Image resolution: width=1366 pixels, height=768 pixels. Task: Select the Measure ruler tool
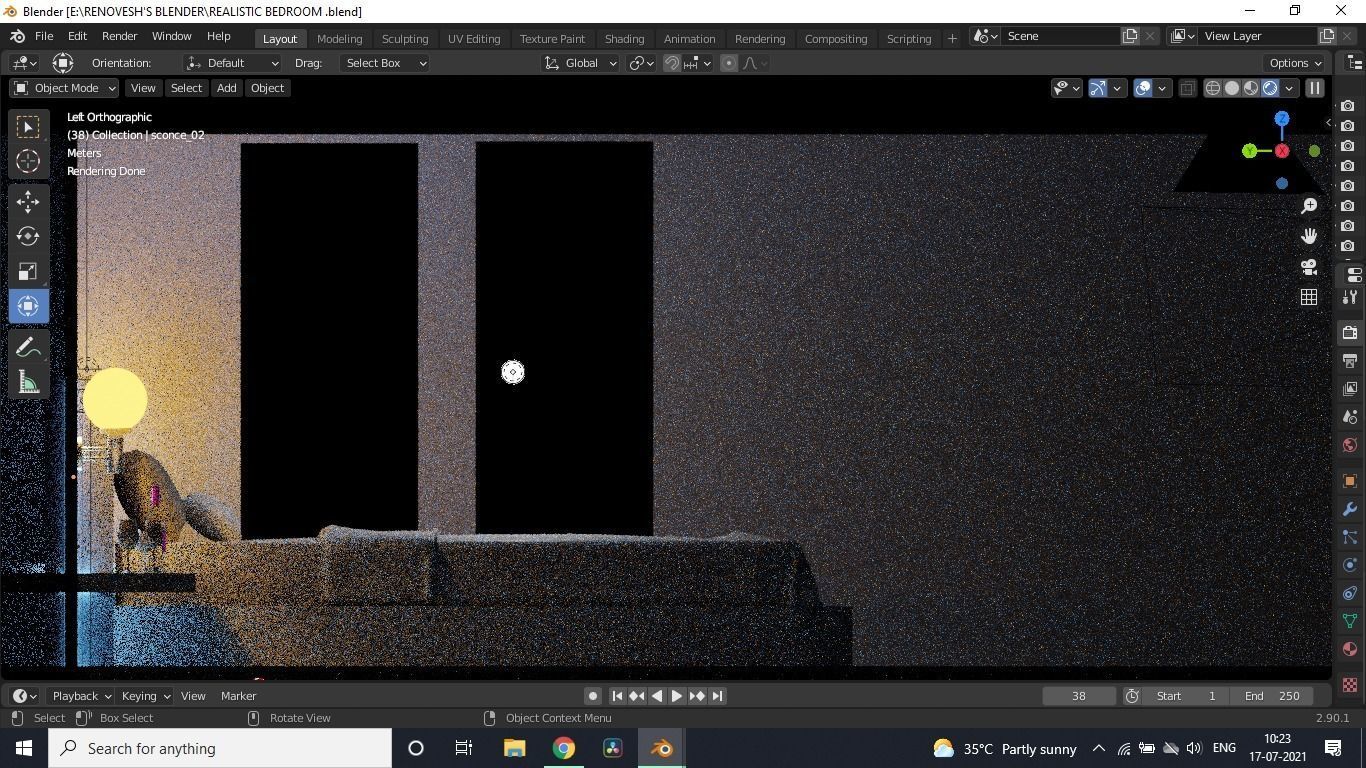[28, 383]
